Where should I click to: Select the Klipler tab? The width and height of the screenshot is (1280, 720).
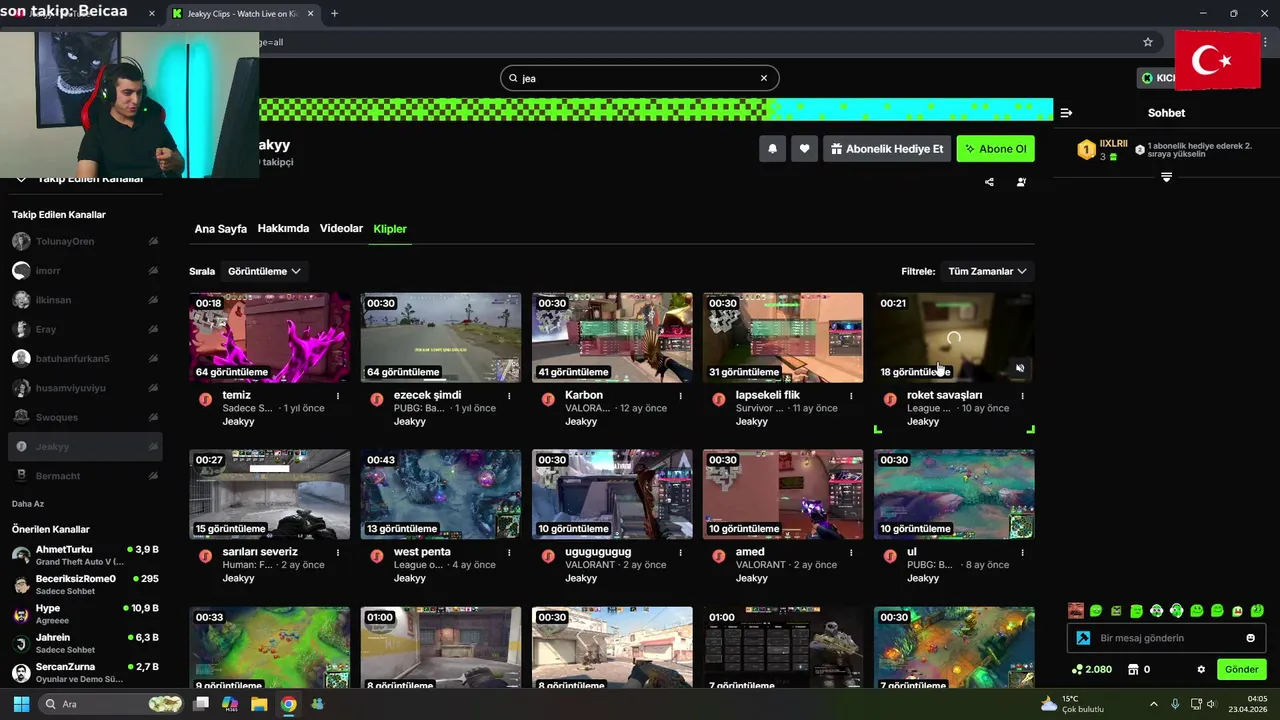pos(390,229)
